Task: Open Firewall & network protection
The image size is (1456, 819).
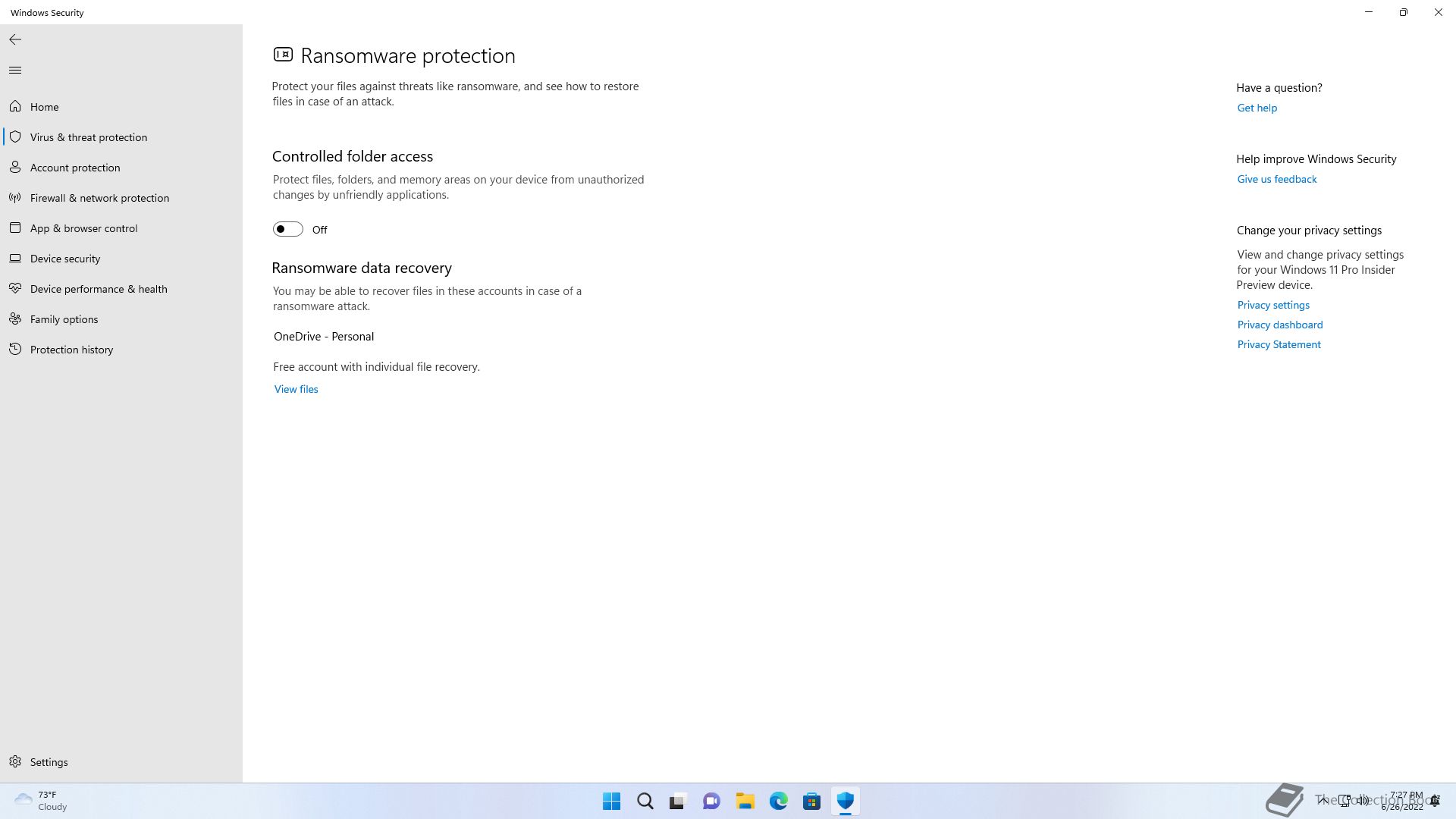Action: [121, 198]
